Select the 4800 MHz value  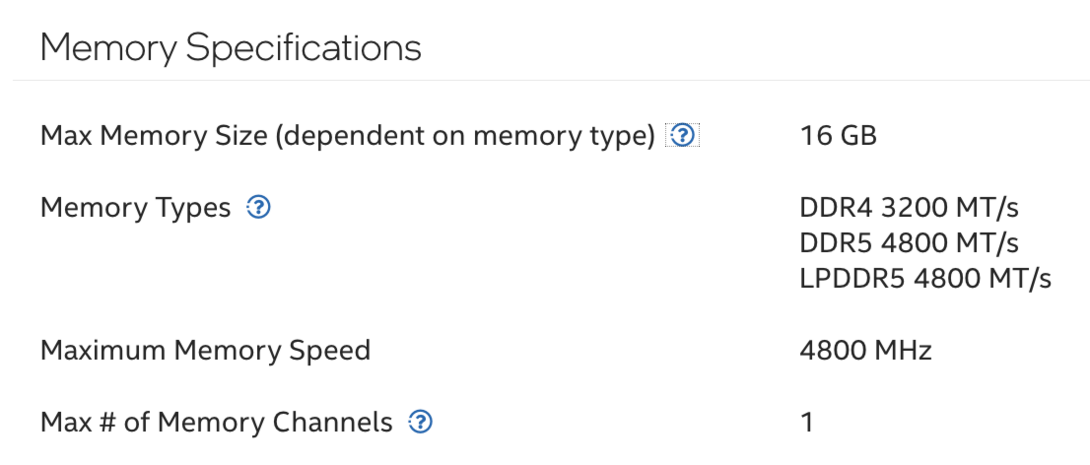tap(866, 350)
